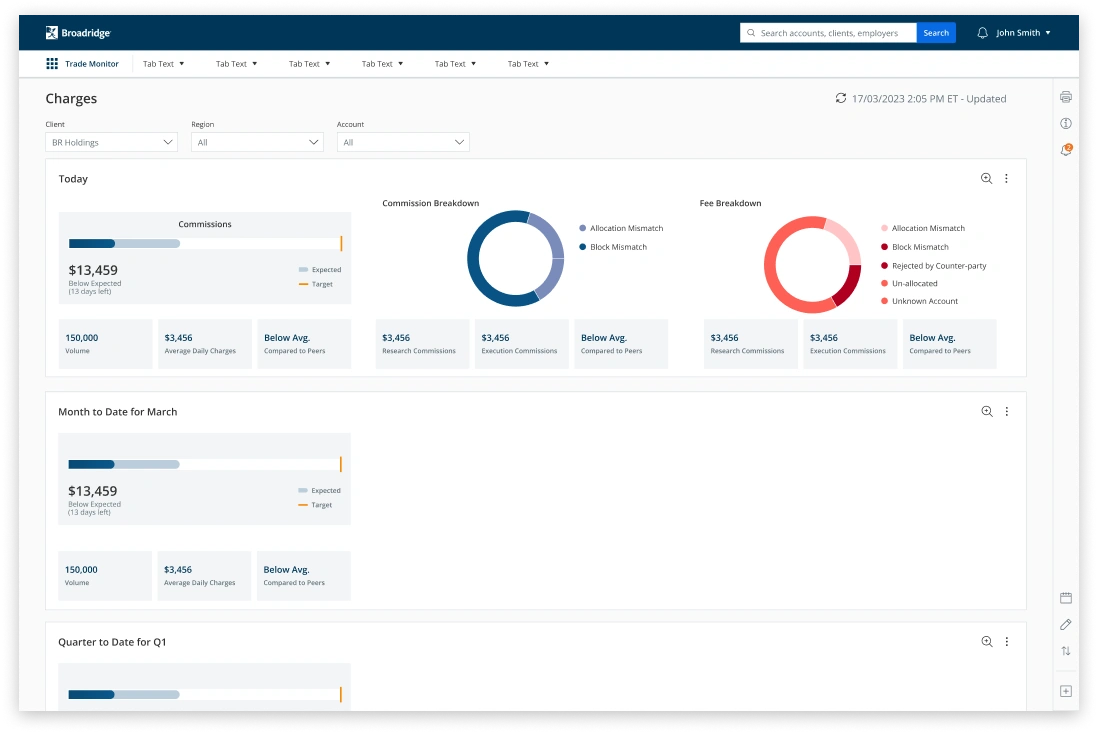The image size is (1098, 734).
Task: Click the Commissions progress bar under Today
Action: tap(204, 243)
